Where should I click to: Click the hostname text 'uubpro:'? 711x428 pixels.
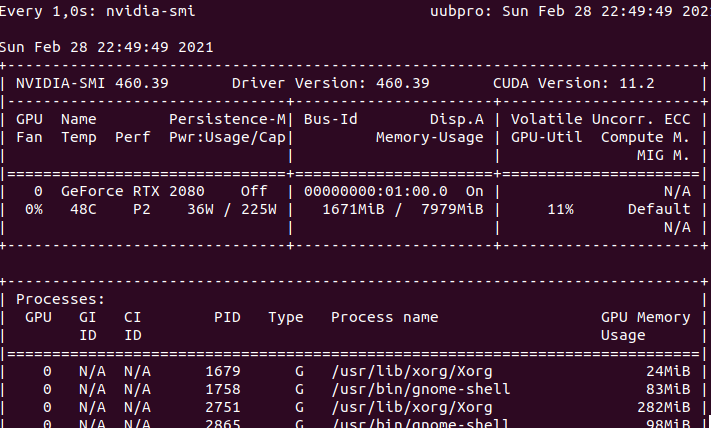point(461,11)
